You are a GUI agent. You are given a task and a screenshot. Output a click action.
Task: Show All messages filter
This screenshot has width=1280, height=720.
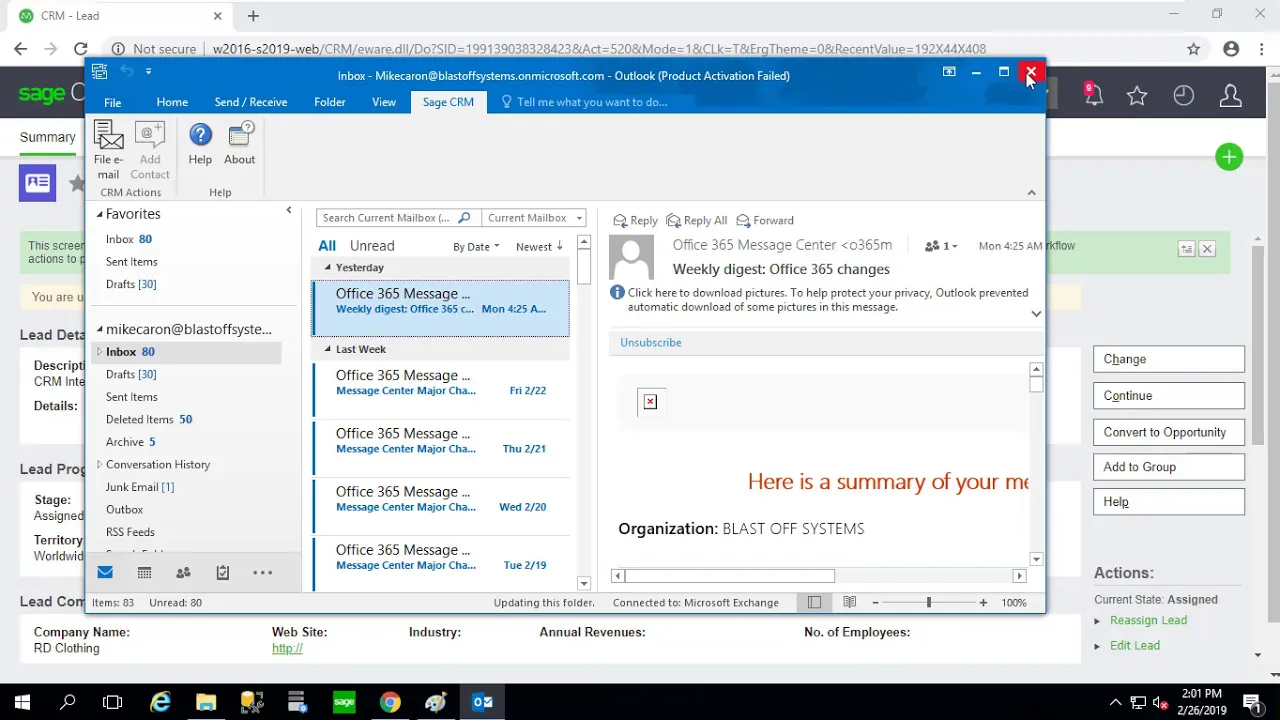[327, 246]
